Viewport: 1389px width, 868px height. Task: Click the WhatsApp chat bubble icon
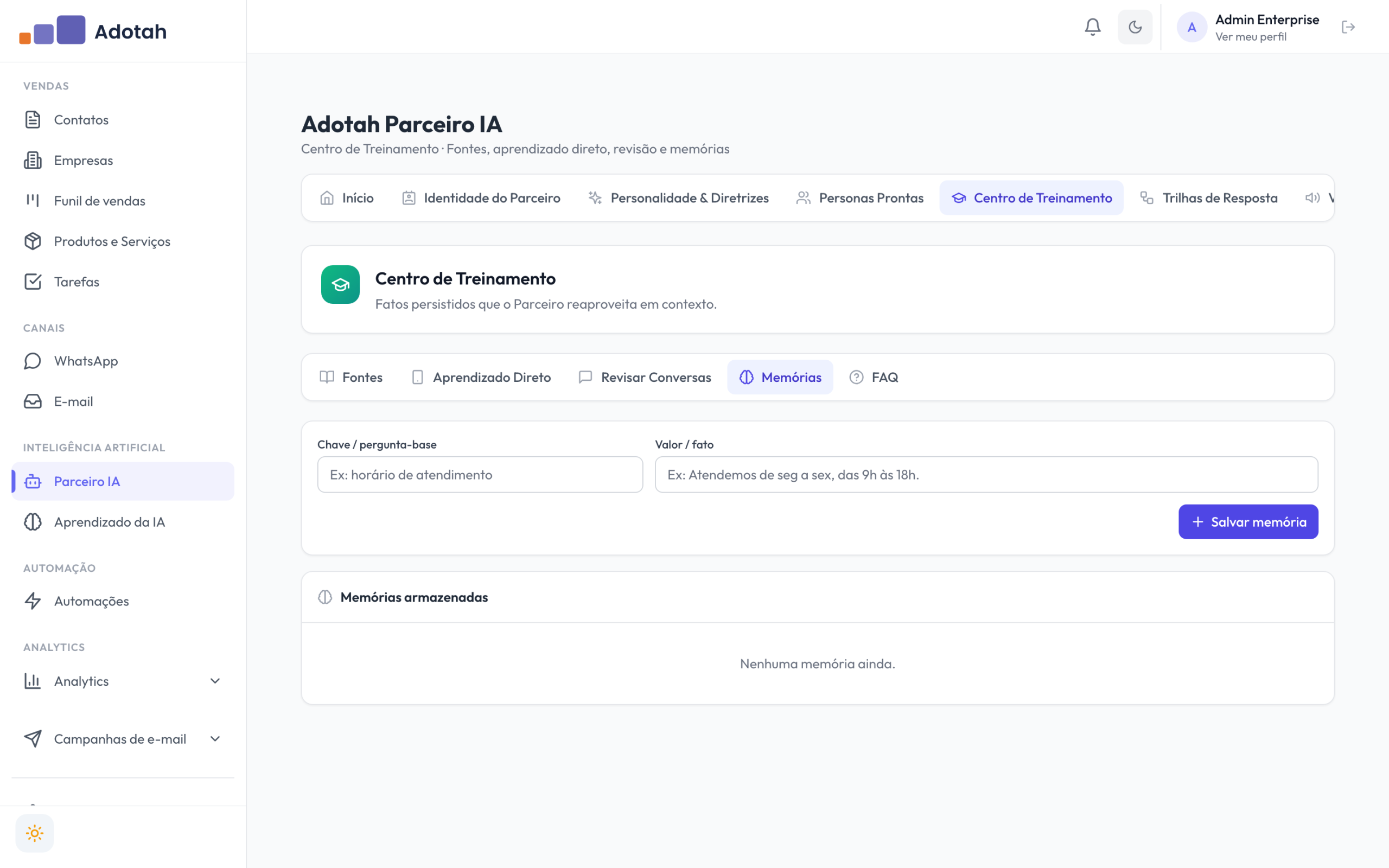[x=33, y=361]
